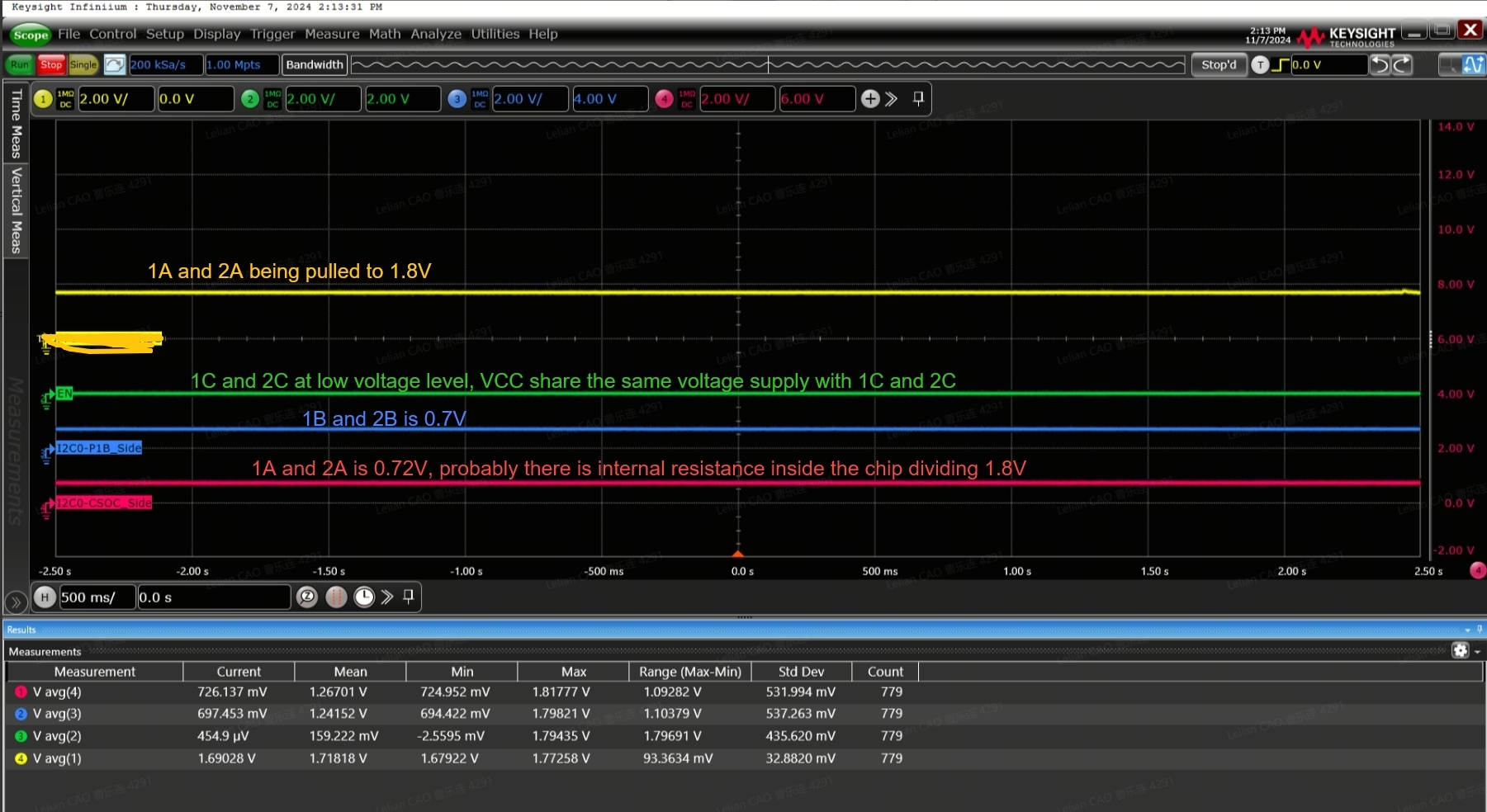
Task: Pin the horizontal toolbar
Action: tap(408, 596)
